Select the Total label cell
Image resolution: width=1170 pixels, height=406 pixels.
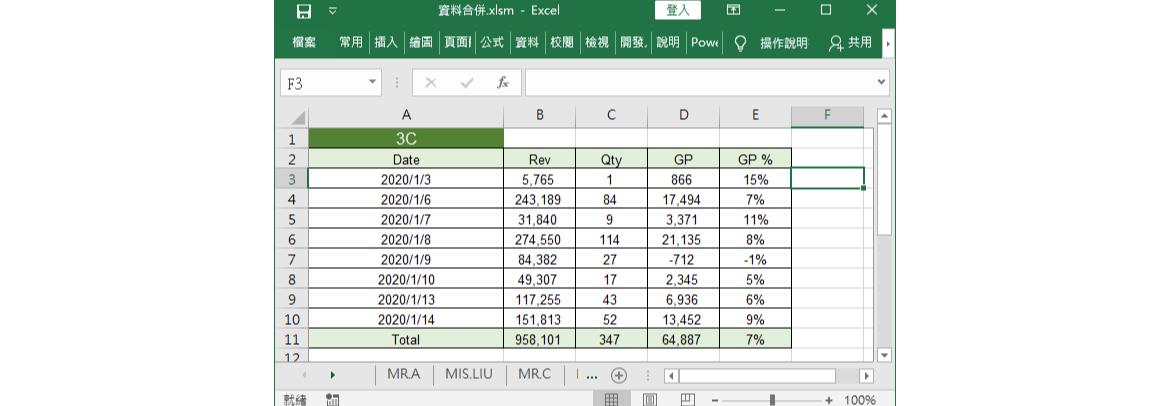coord(406,340)
